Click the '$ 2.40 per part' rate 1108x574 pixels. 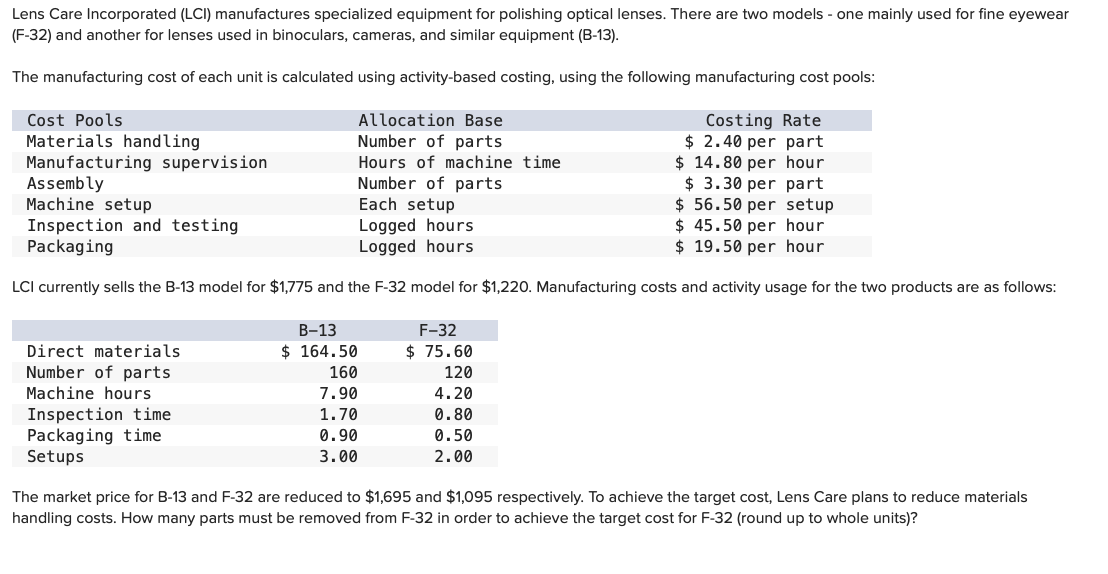point(754,141)
